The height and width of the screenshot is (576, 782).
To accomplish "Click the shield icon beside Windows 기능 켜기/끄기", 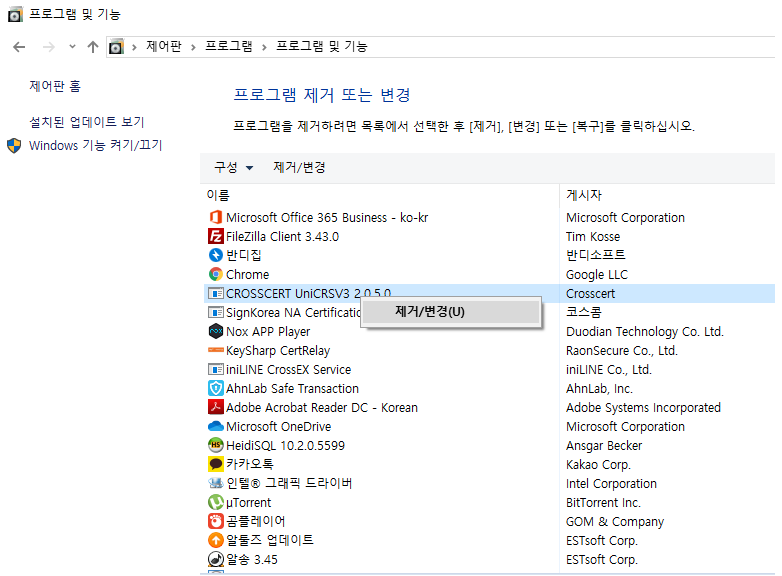I will [x=14, y=146].
